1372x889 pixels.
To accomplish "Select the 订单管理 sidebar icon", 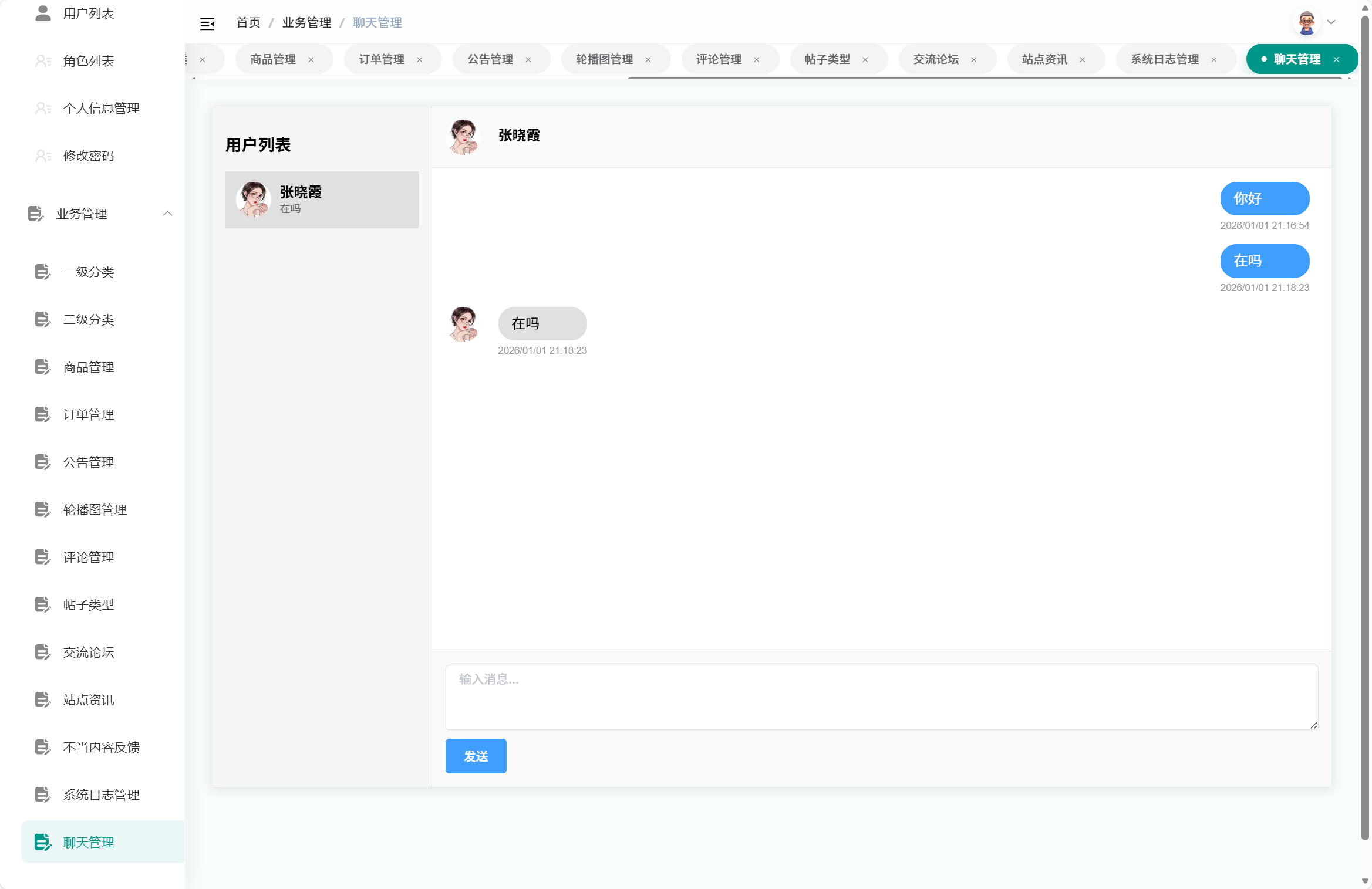I will [42, 414].
